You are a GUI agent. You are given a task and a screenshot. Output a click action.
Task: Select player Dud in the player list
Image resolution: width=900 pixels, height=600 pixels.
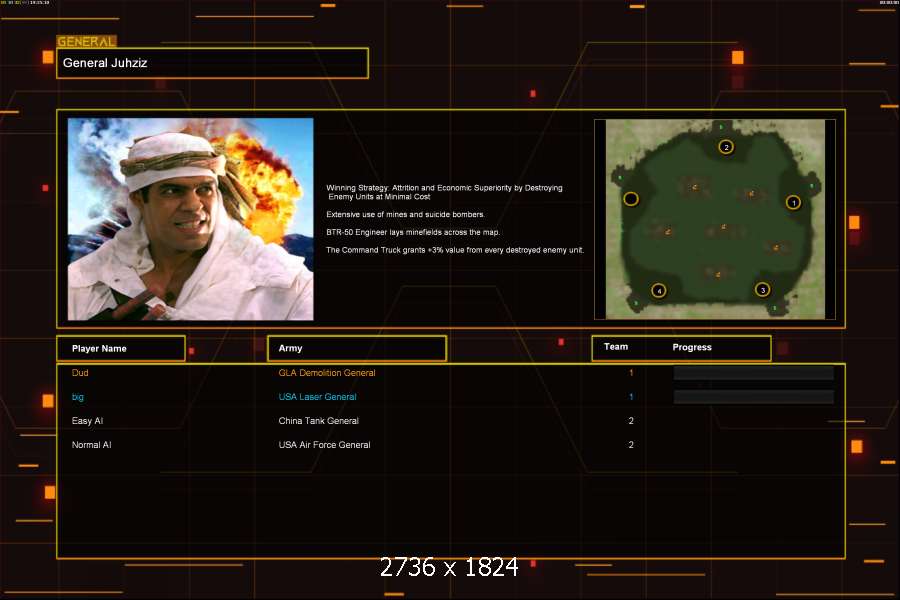80,373
